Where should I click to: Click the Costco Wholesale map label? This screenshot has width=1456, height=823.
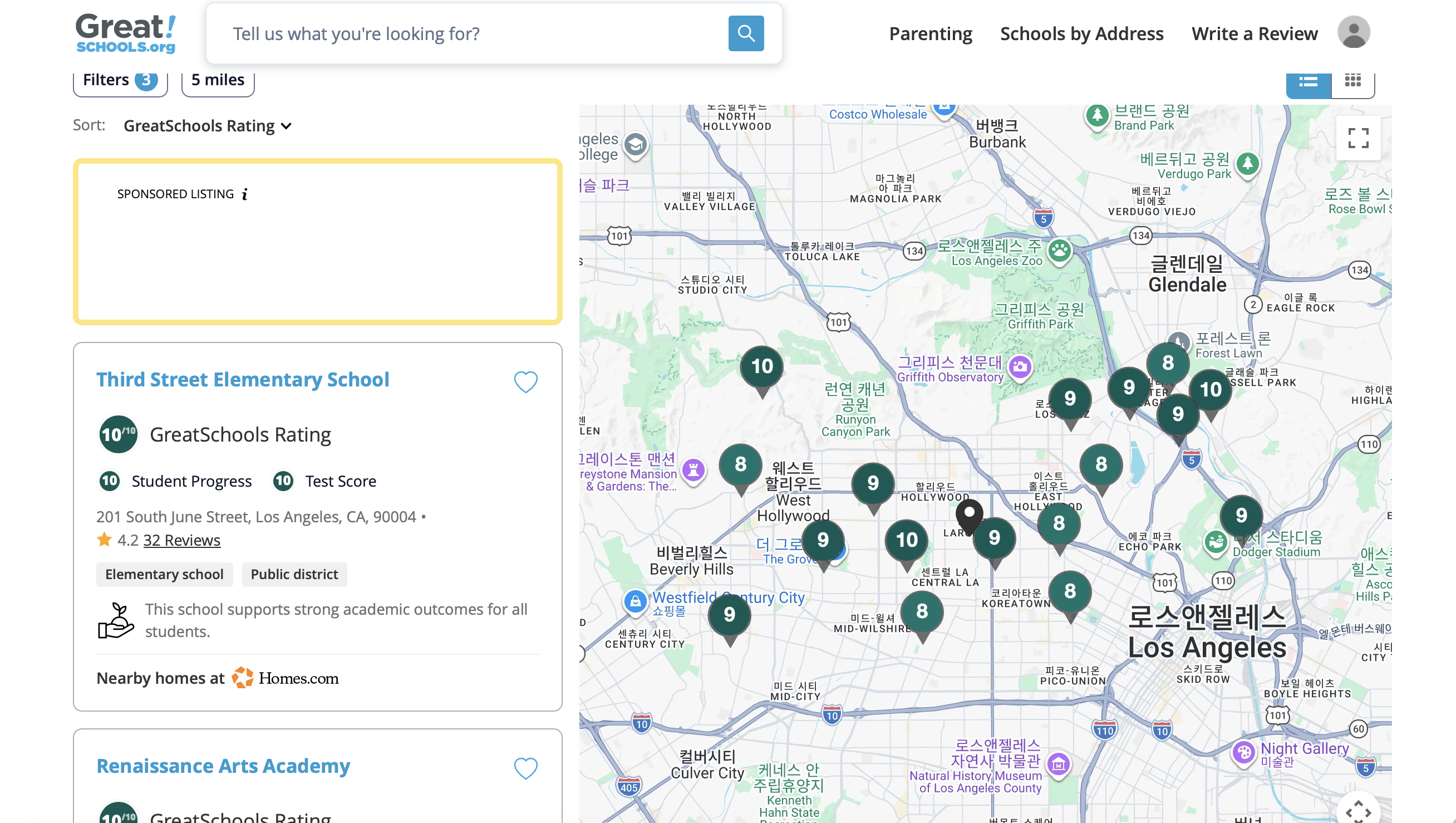tap(878, 114)
